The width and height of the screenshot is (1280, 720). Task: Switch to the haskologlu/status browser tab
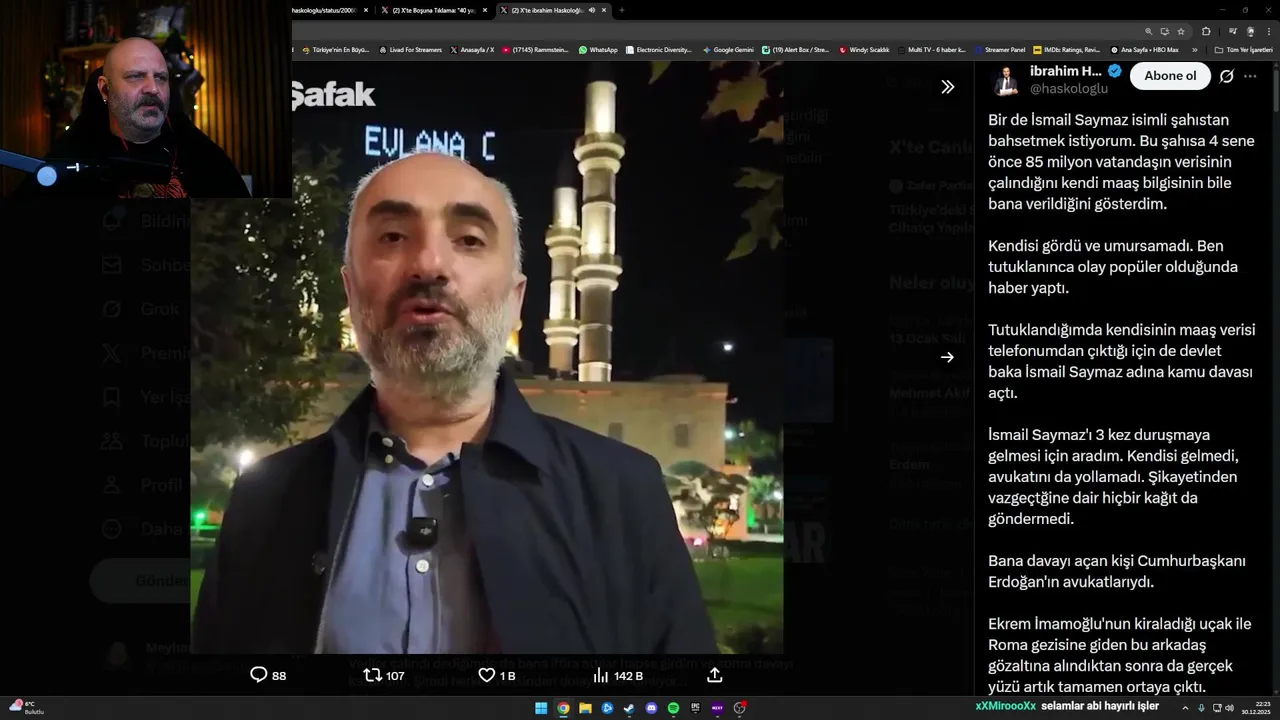click(330, 10)
